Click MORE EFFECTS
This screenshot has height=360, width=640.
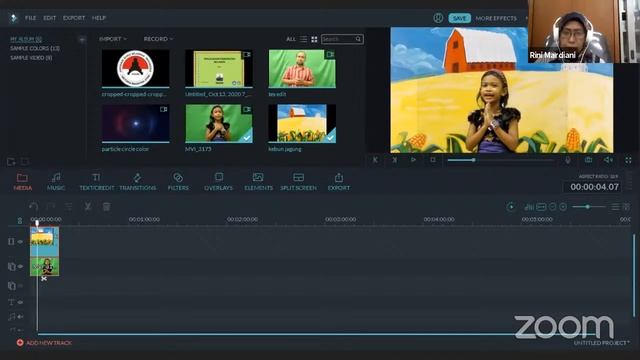(496, 18)
